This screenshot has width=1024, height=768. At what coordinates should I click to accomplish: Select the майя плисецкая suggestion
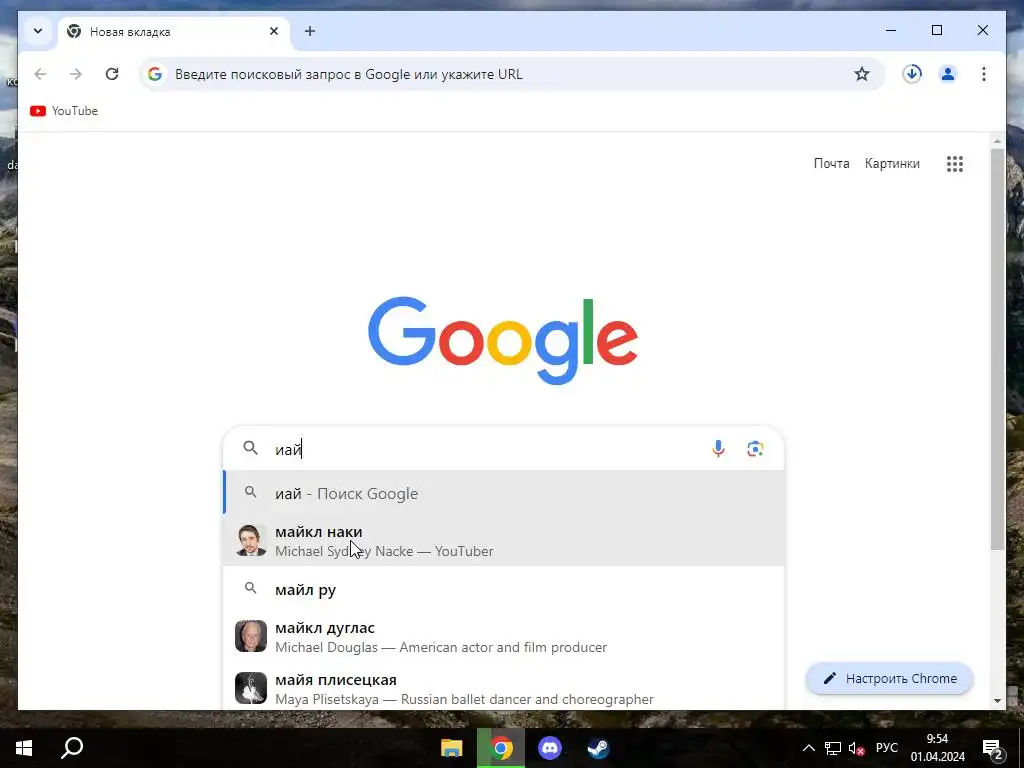(503, 688)
